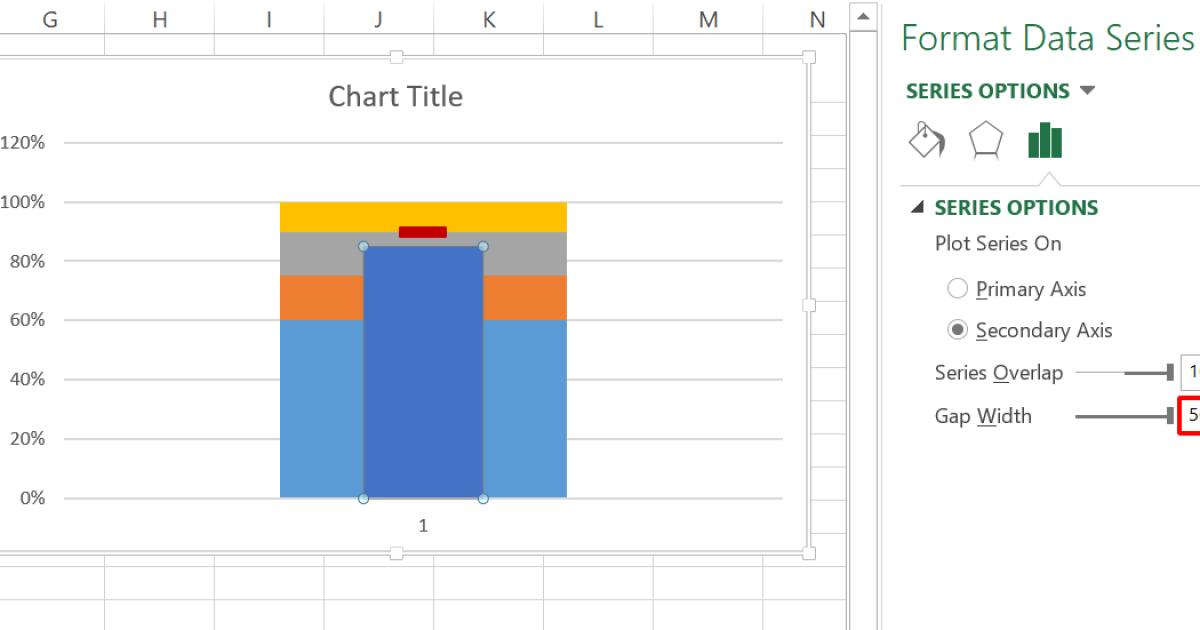Select the category axis label 1
Image resolution: width=1200 pixels, height=630 pixels.
[x=422, y=524]
